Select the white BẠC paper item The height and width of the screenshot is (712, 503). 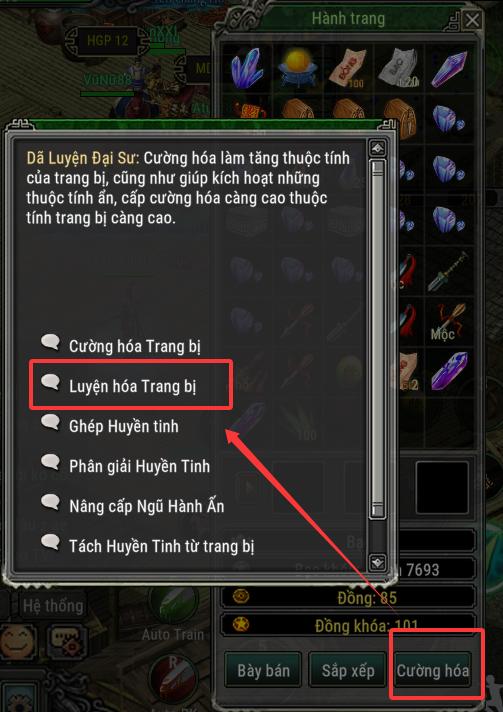pyautogui.click(x=399, y=69)
